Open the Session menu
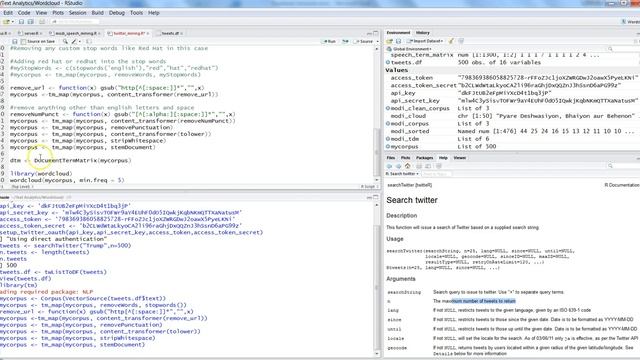The image size is (640, 360). coord(78,13)
